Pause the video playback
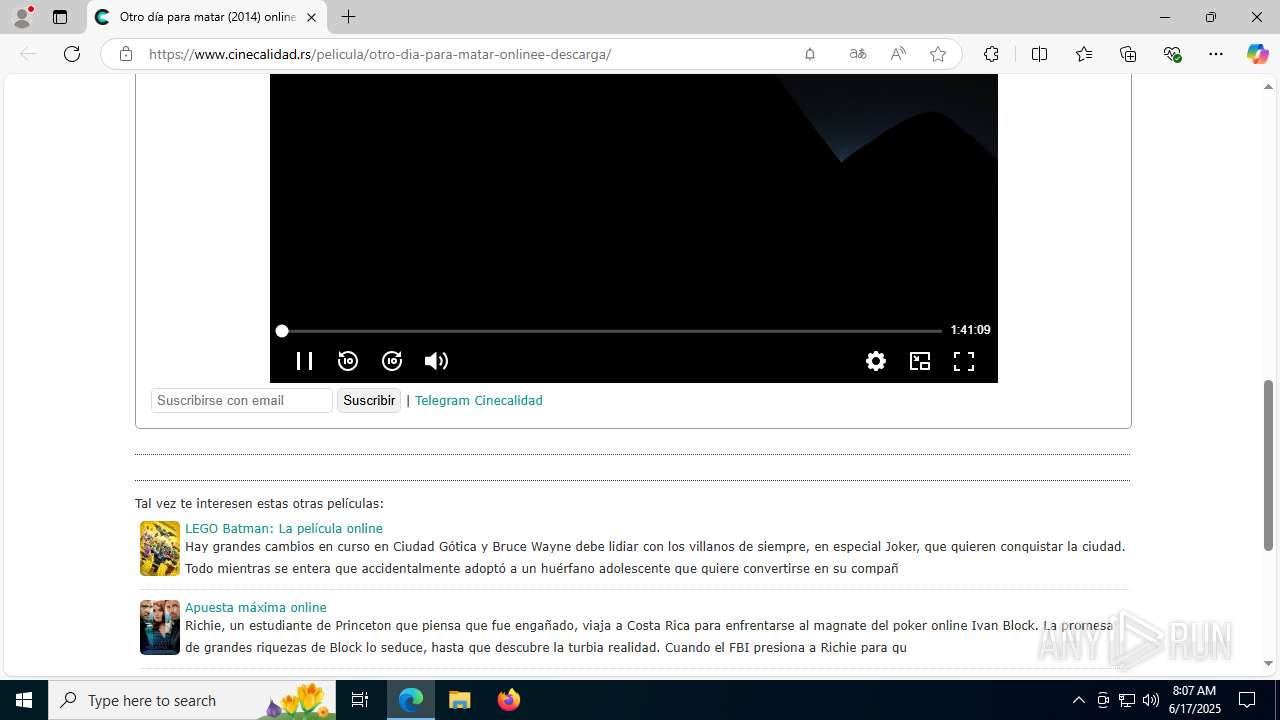Image resolution: width=1280 pixels, height=720 pixels. click(x=304, y=361)
